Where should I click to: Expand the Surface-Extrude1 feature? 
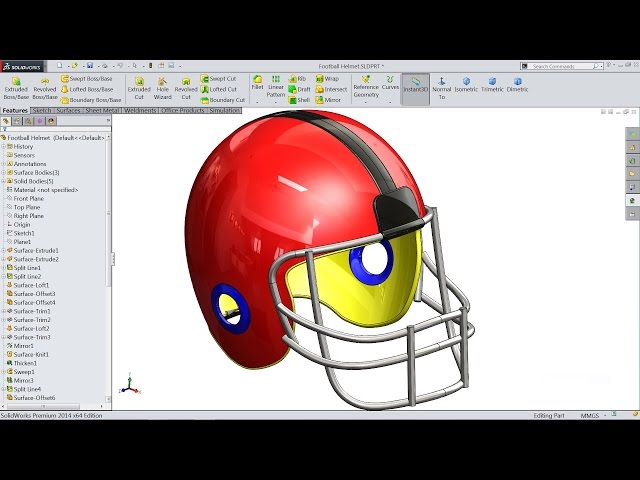pos(4,251)
